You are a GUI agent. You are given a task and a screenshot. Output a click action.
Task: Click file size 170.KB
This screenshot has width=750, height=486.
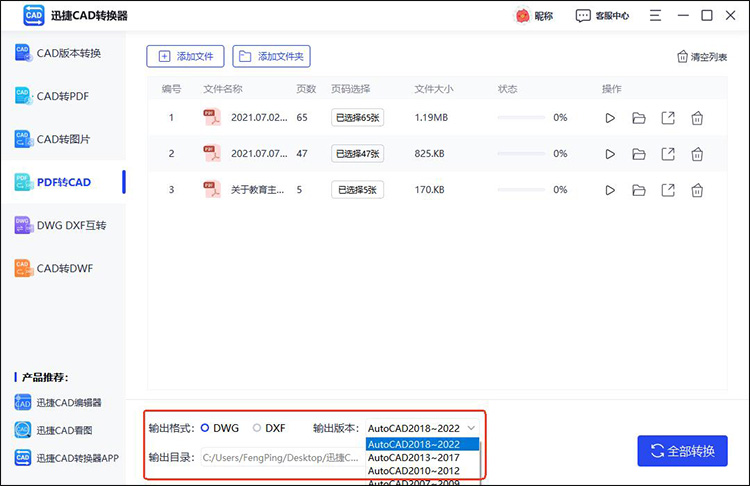(430, 190)
